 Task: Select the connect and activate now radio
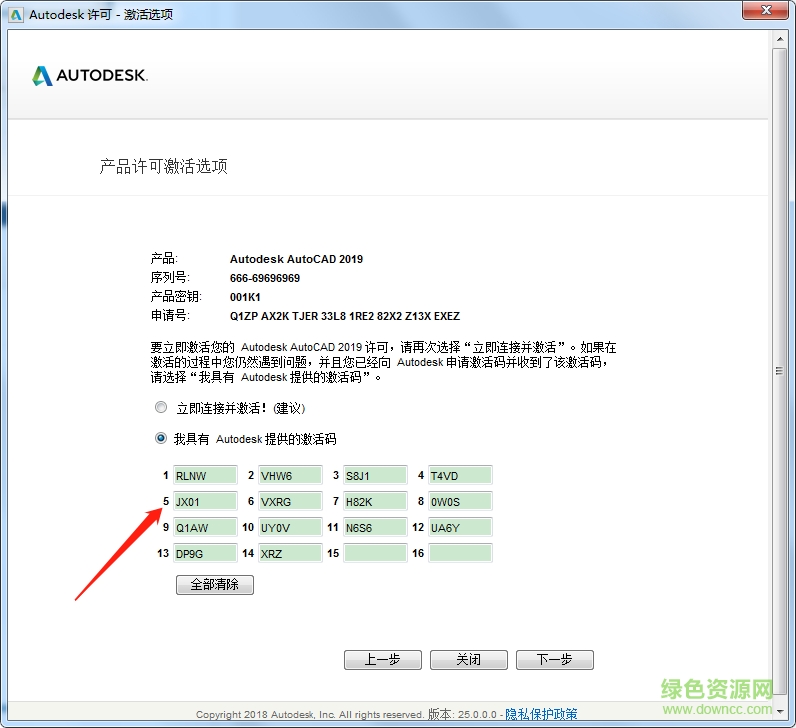point(161,408)
